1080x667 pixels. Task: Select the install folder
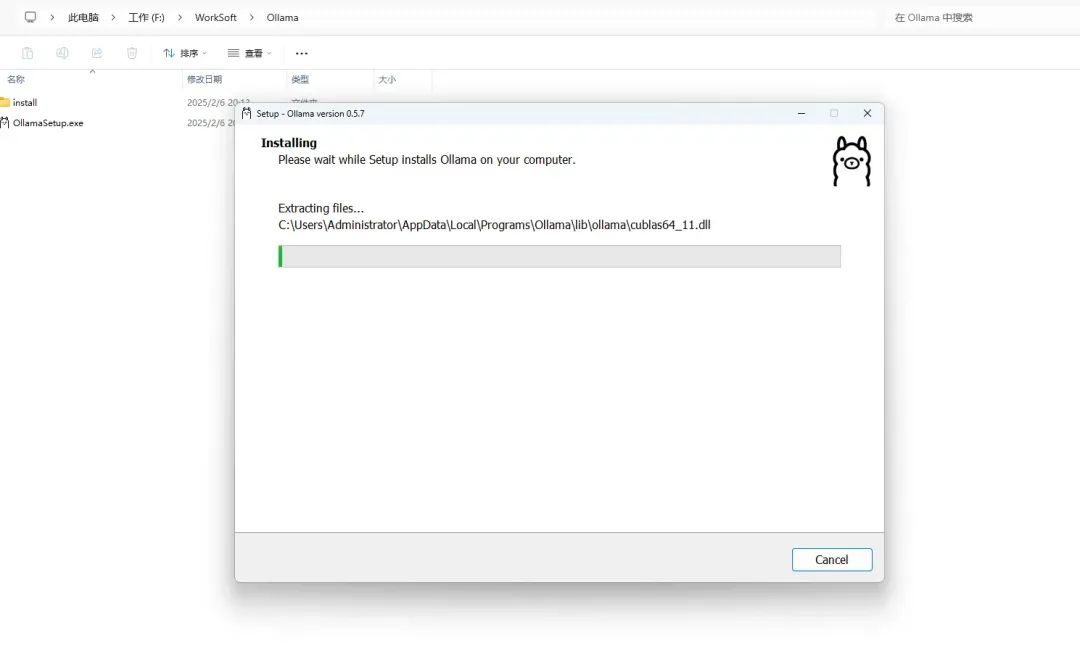click(x=24, y=102)
